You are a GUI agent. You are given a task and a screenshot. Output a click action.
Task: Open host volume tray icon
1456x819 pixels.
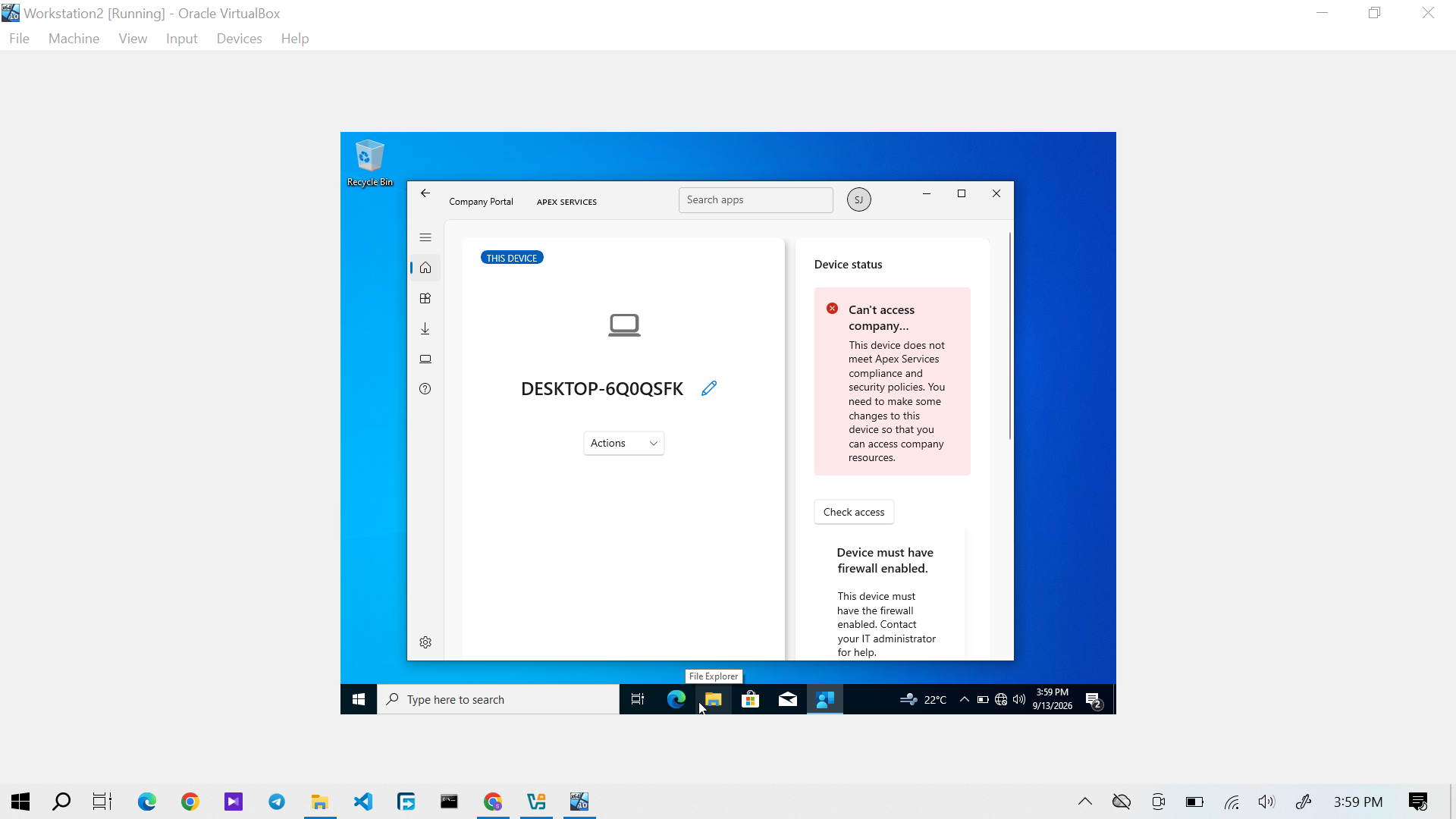pyautogui.click(x=1267, y=802)
